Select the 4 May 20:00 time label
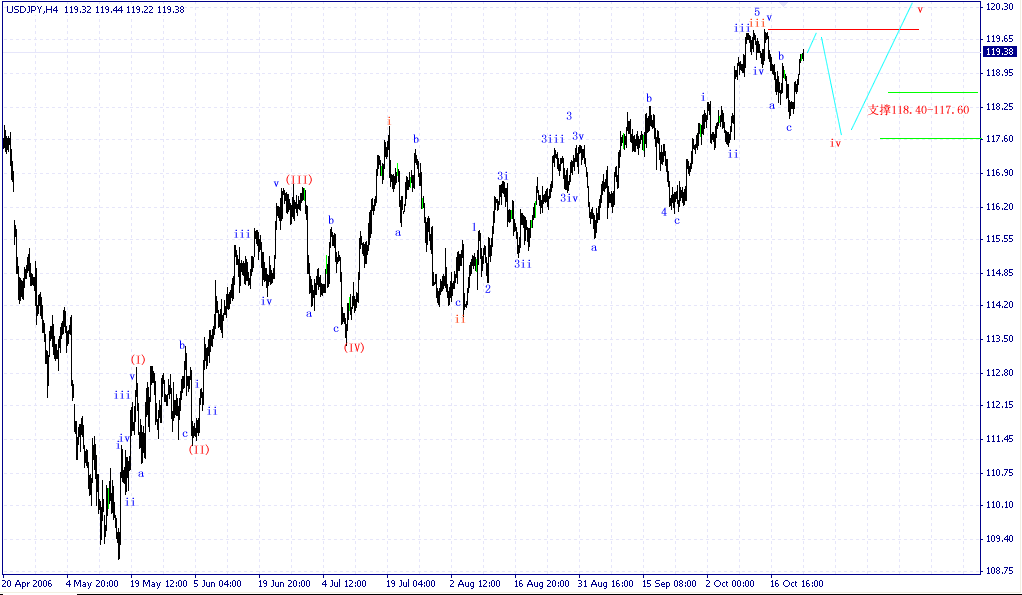Viewport: 1022px width, 595px height. tap(92, 583)
